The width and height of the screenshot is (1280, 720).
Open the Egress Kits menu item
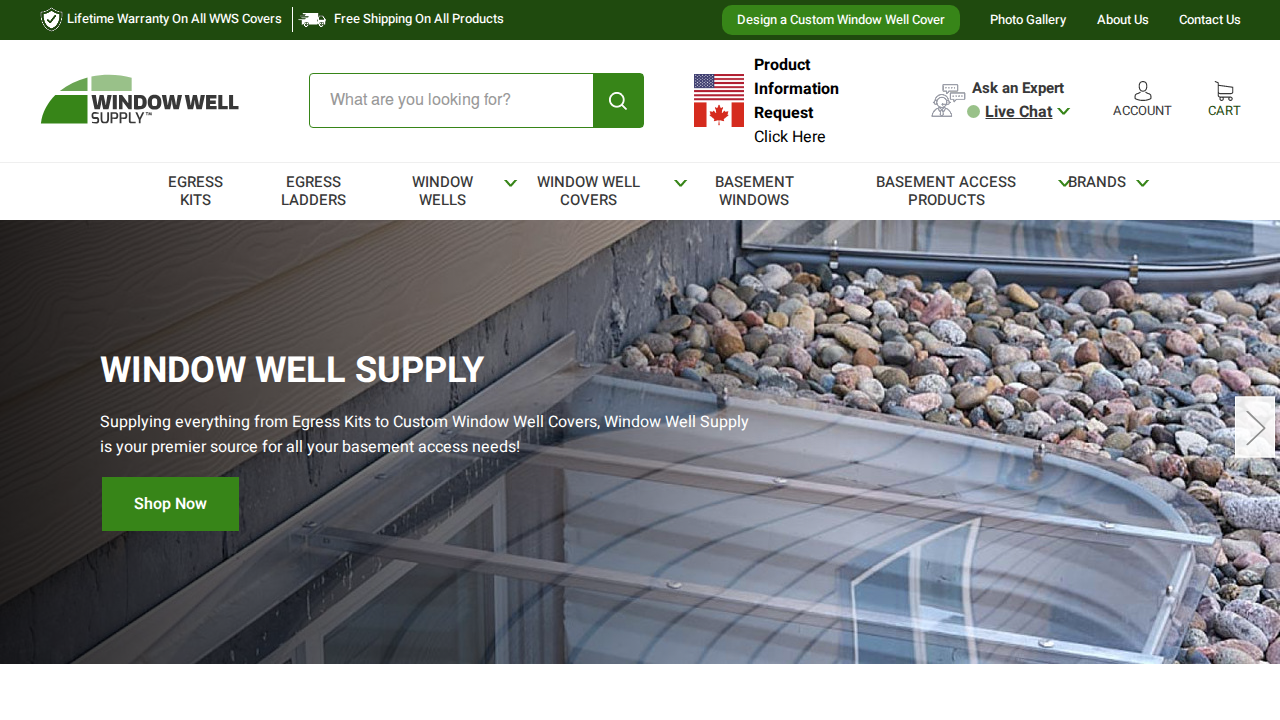(x=195, y=191)
